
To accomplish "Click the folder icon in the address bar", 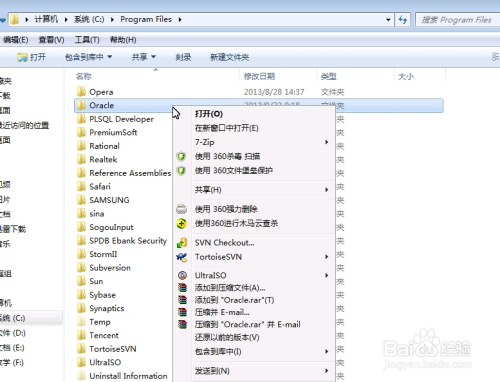I will coord(14,19).
